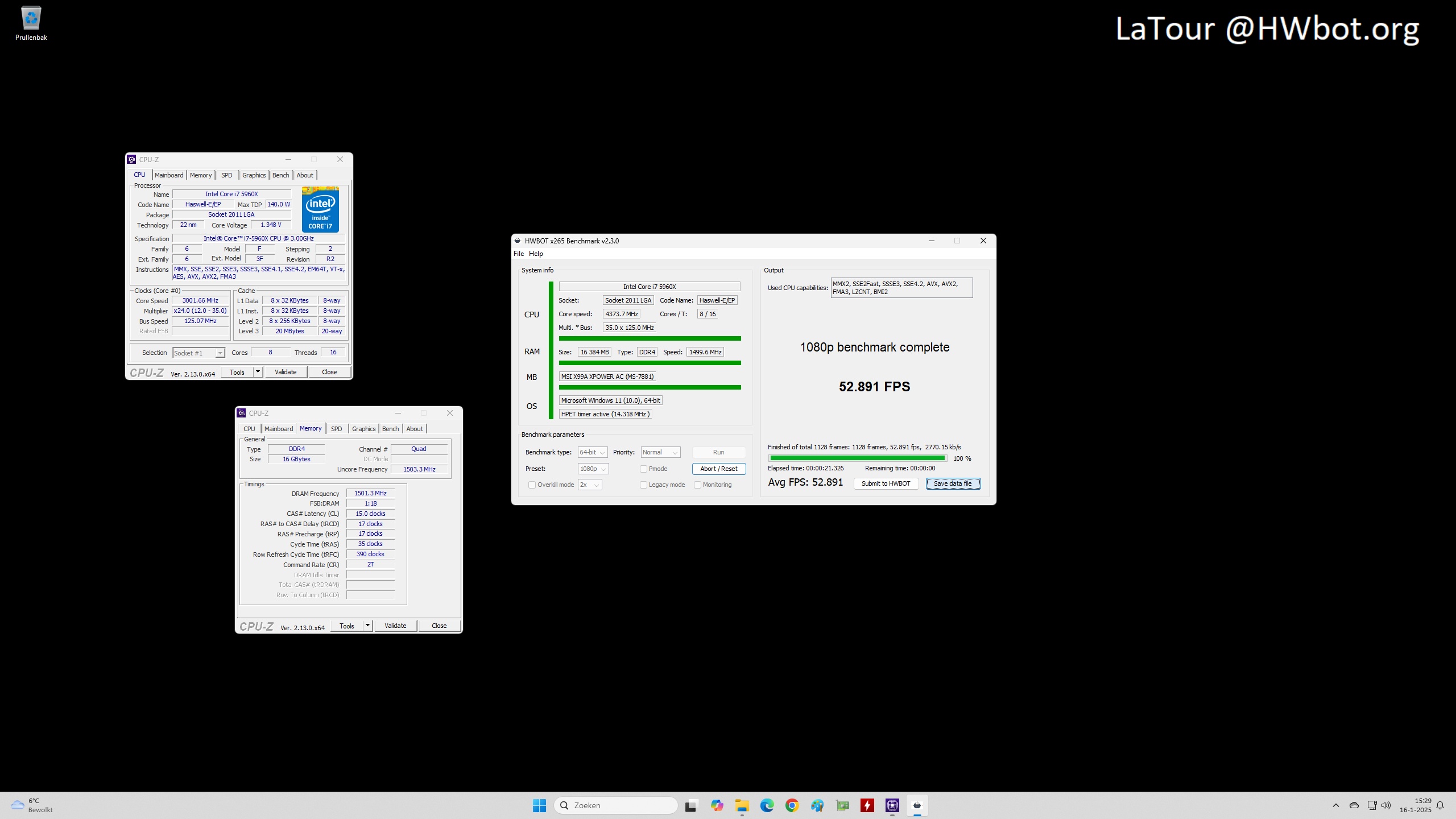Click the 100% benchmark progress bar
This screenshot has height=819, width=1456.
click(857, 458)
